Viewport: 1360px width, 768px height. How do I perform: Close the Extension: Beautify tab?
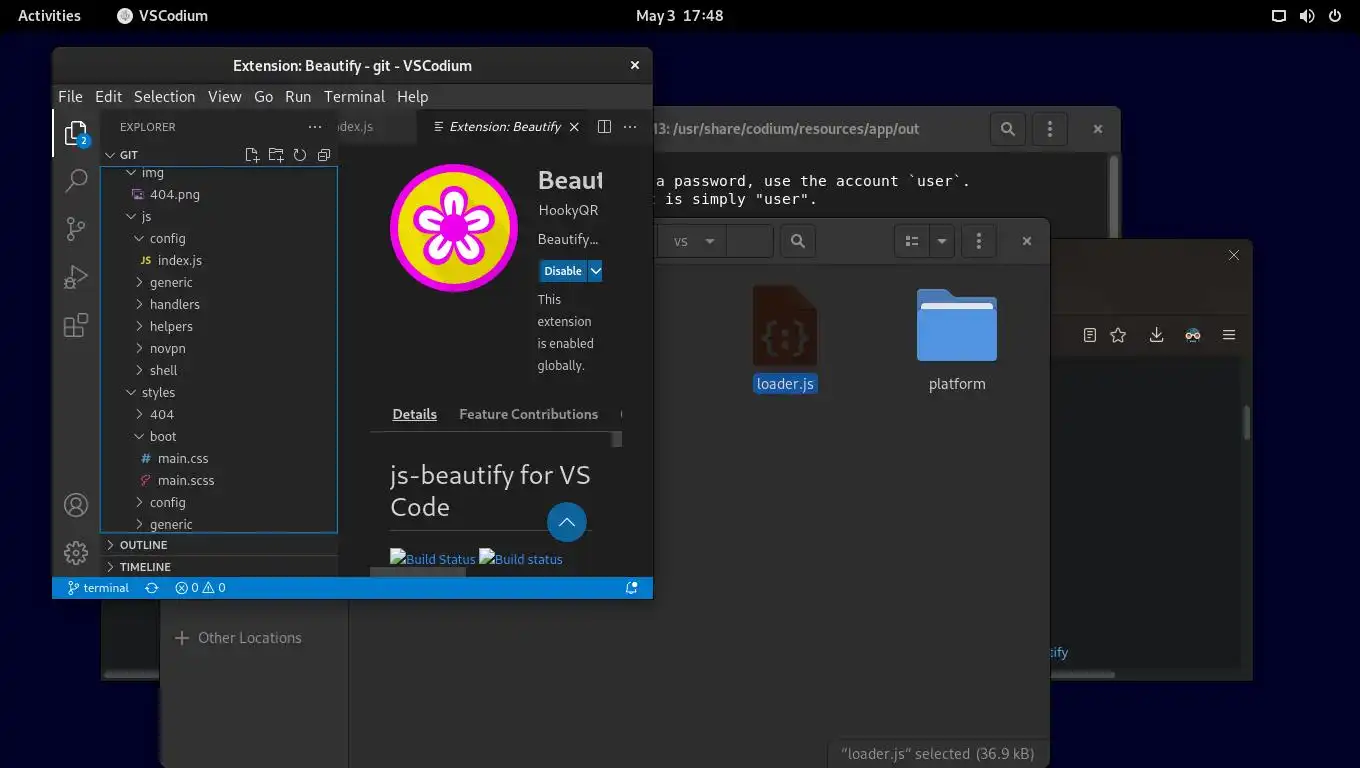coord(574,127)
